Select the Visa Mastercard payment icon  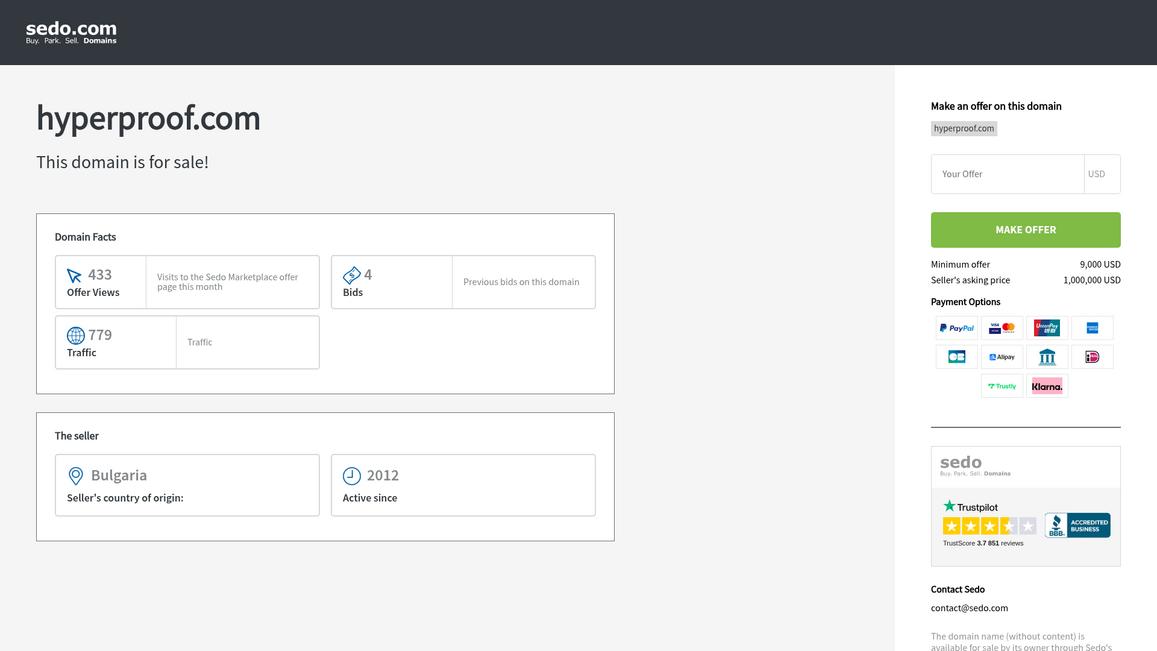[1002, 328]
